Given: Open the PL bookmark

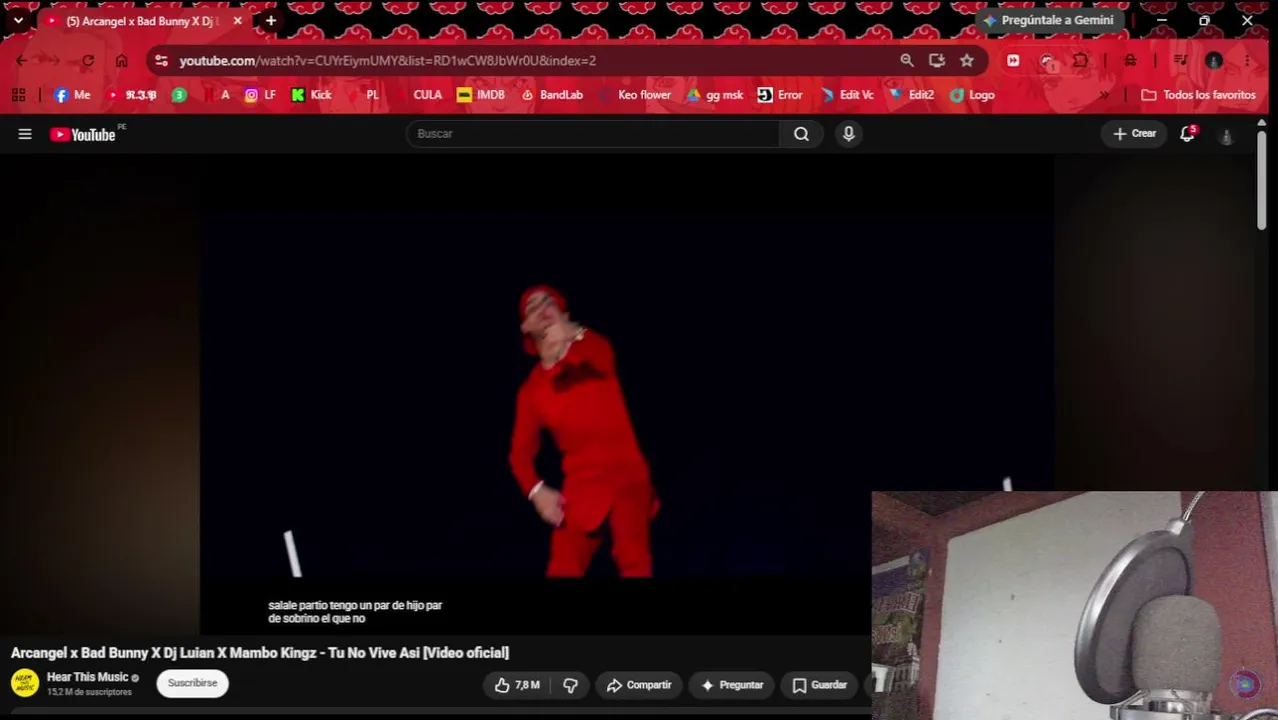Looking at the screenshot, I should [x=363, y=95].
